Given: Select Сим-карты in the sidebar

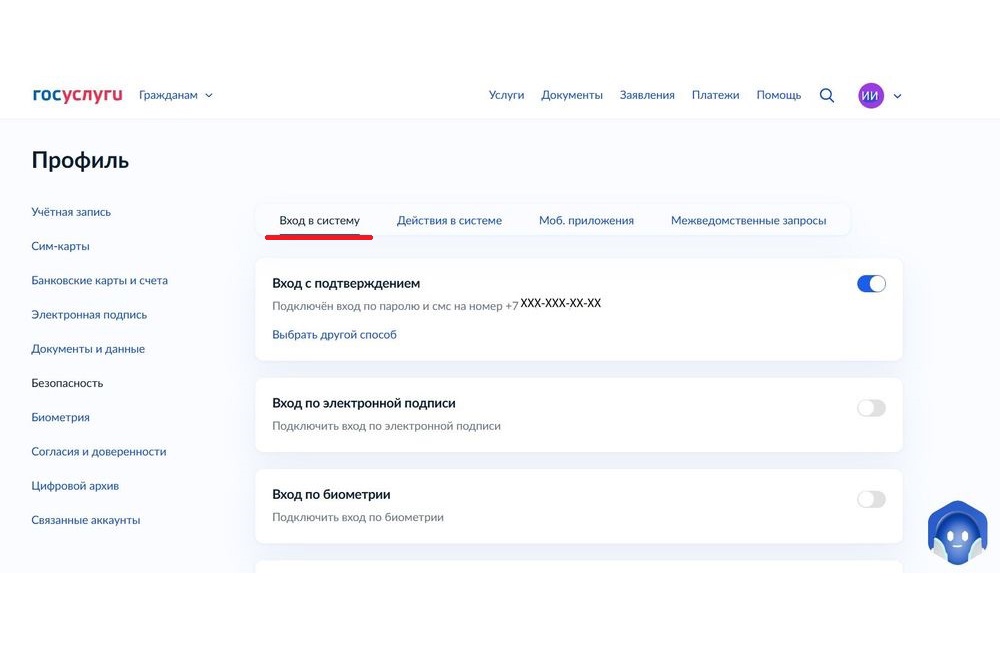Looking at the screenshot, I should [x=60, y=246].
